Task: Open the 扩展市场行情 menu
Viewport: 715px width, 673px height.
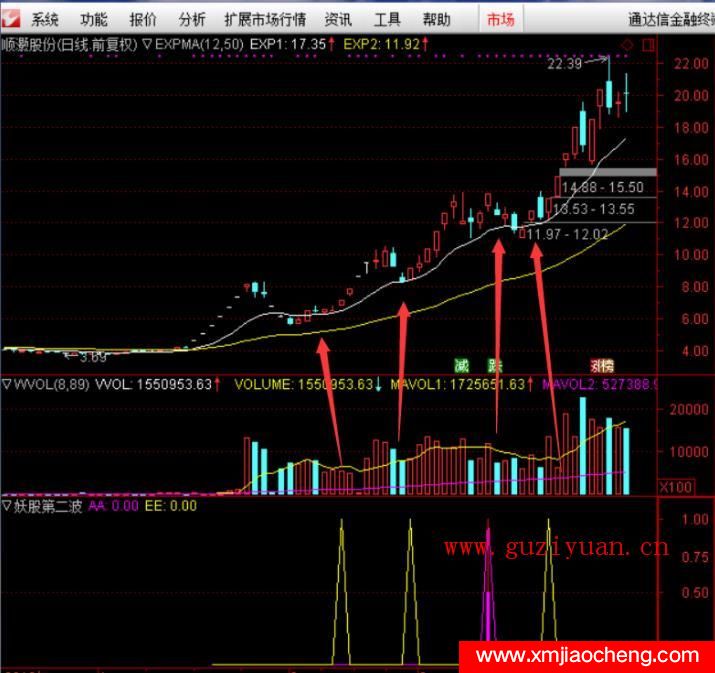Action: pos(265,19)
